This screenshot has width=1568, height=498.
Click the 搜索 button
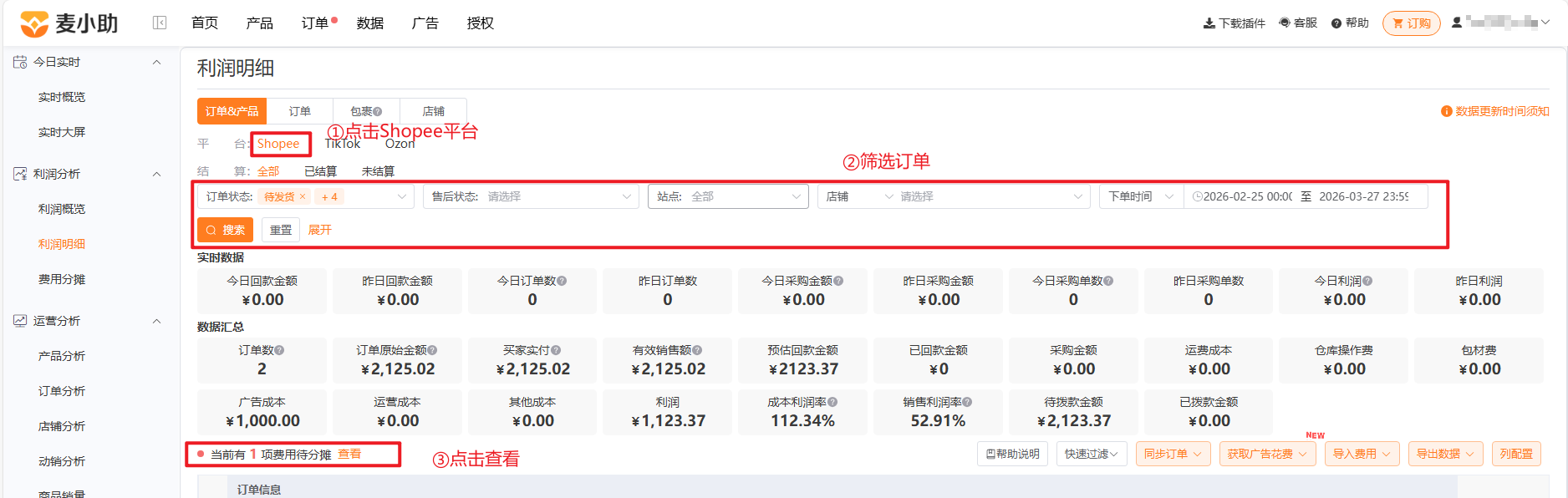click(x=225, y=230)
